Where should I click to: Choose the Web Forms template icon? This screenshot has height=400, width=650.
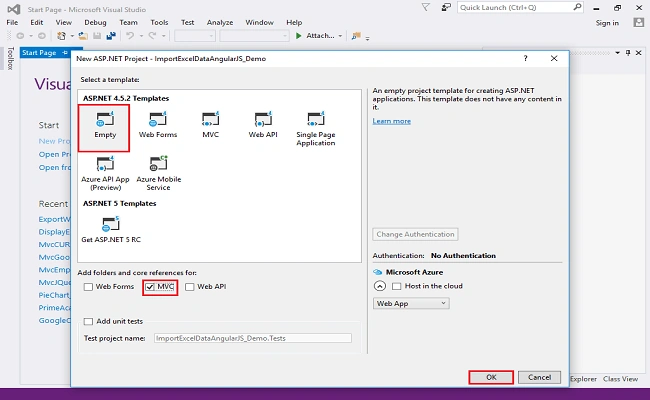pos(158,119)
